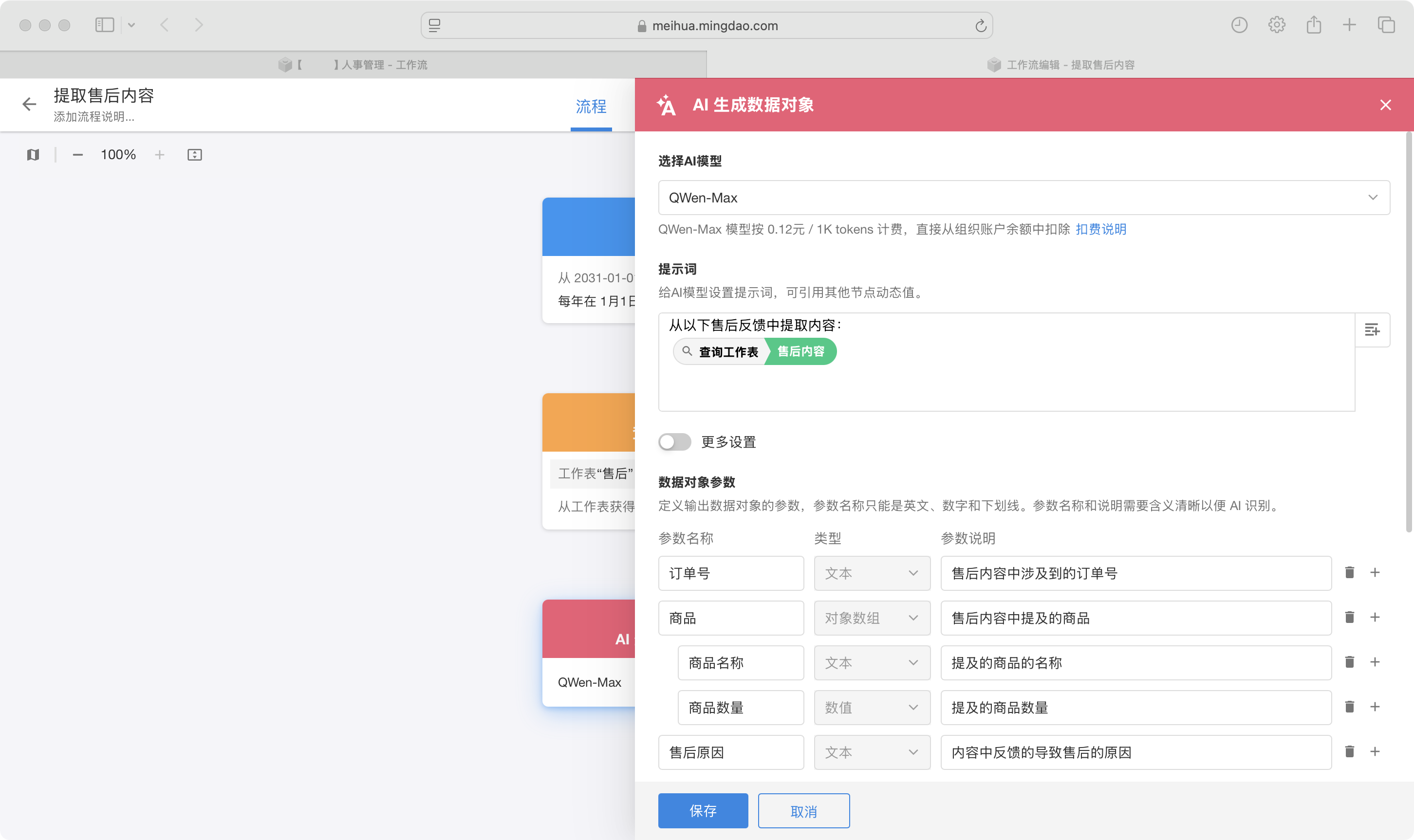Viewport: 1414px width, 840px height.
Task: Click the Safari forward navigation arrow
Action: pyautogui.click(x=198, y=25)
